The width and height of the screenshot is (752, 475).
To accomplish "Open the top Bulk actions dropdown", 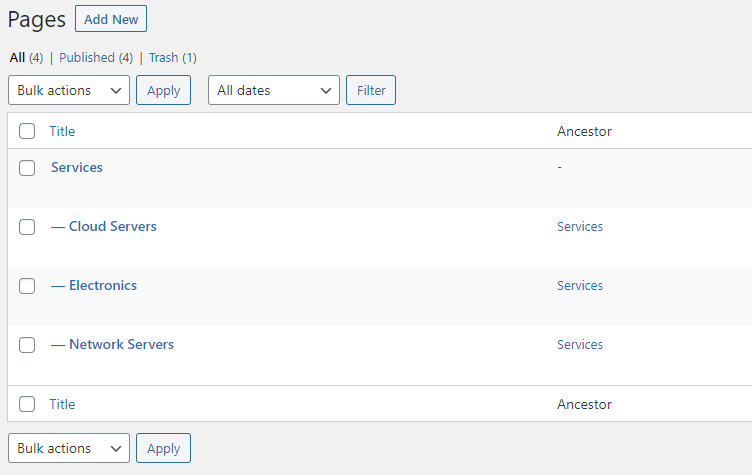I will pos(69,90).
